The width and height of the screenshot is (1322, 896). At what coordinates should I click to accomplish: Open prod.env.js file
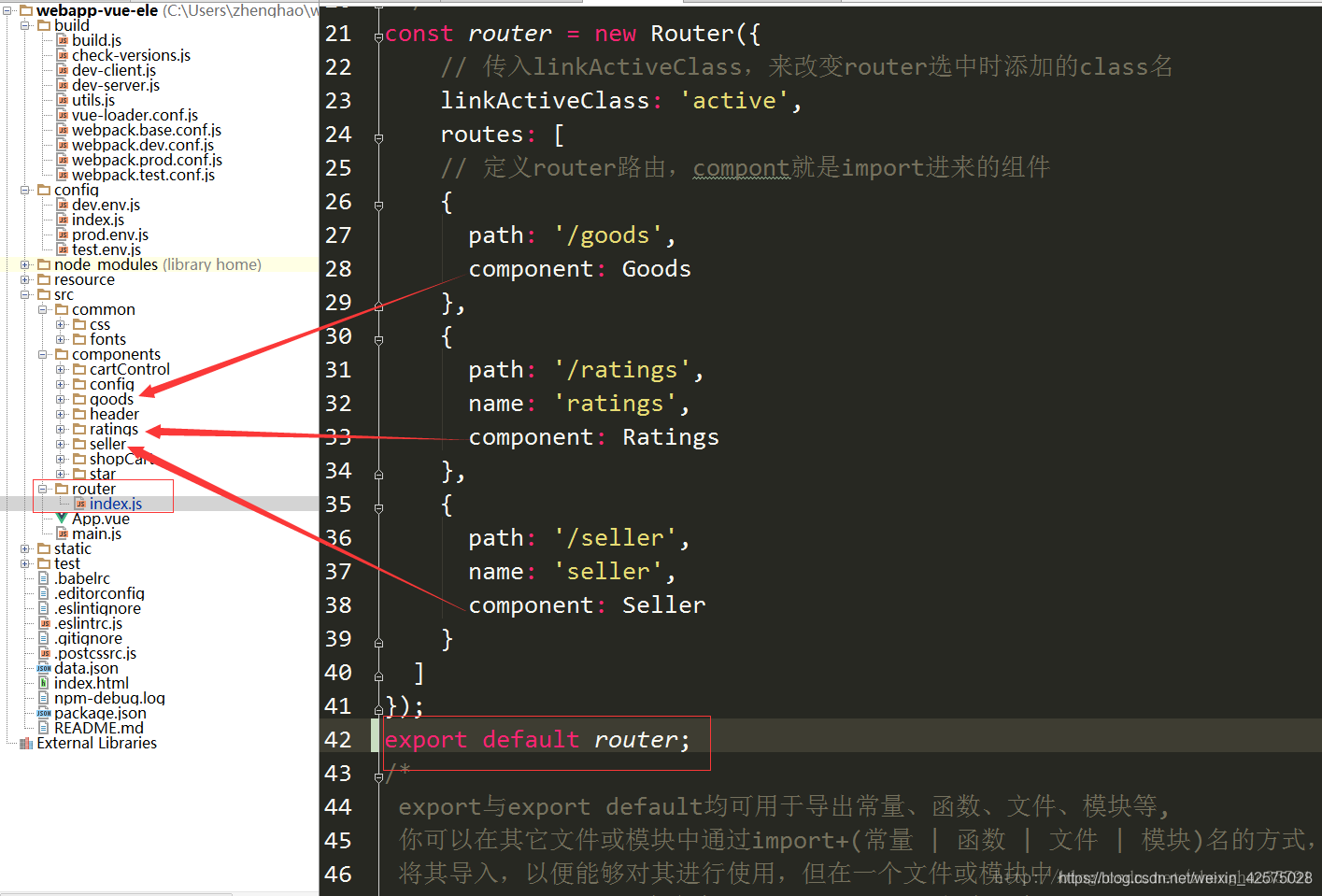click(110, 235)
